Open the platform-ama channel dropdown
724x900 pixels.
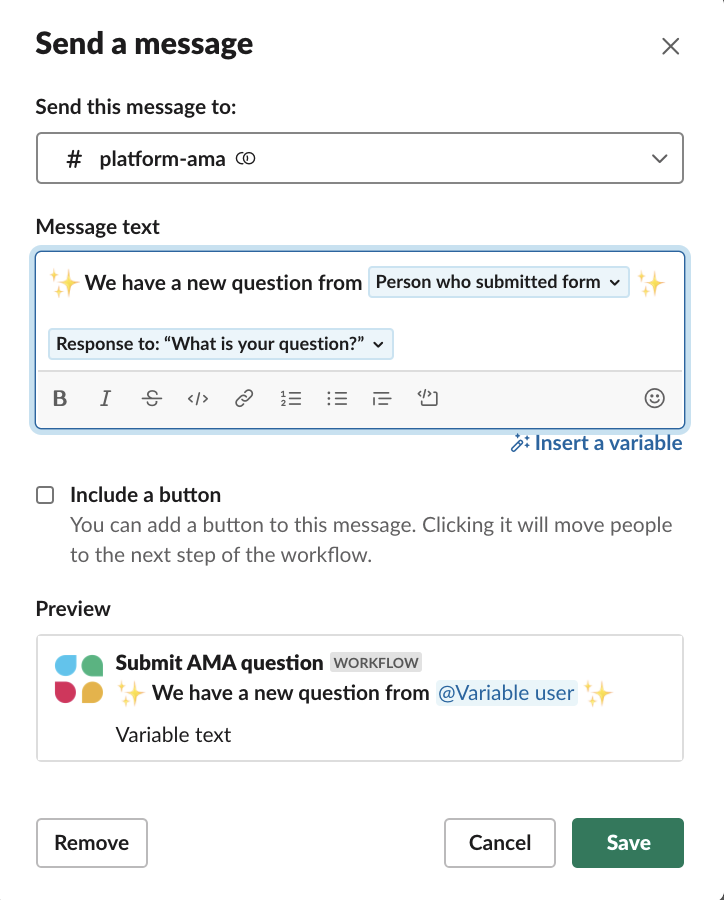pos(360,158)
